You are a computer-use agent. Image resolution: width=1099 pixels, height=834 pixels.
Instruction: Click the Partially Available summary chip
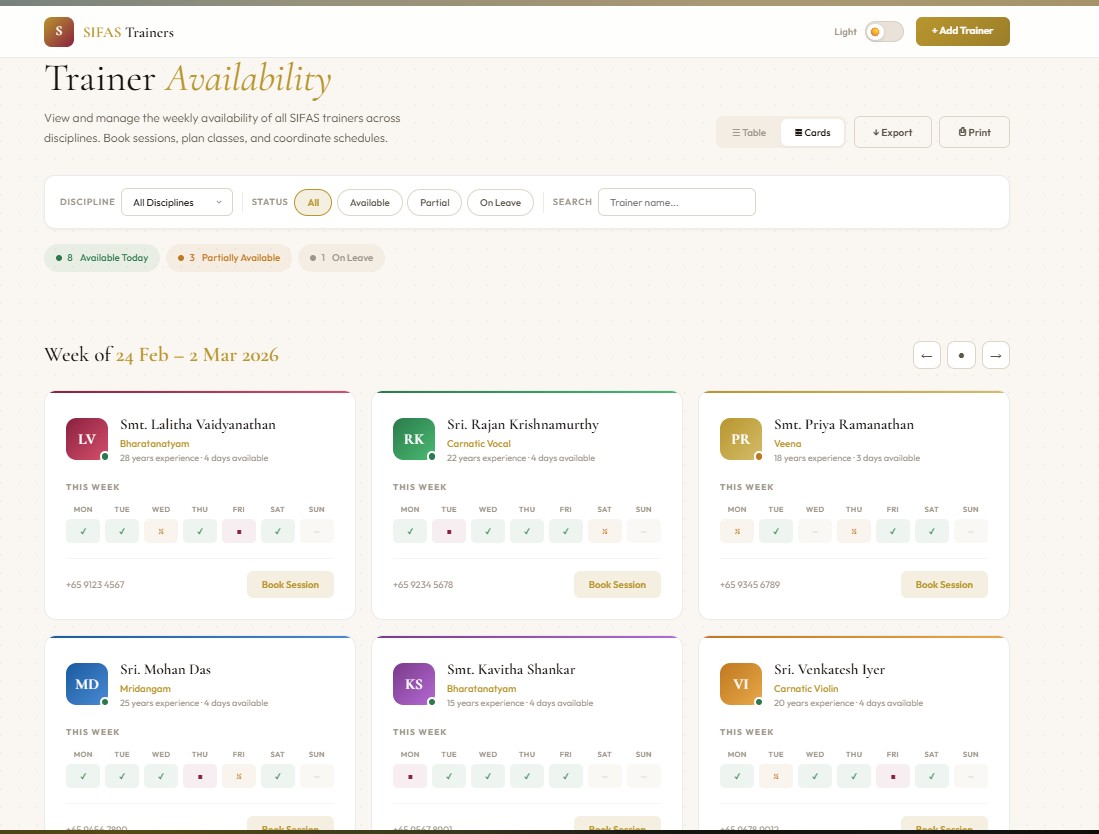click(228, 257)
